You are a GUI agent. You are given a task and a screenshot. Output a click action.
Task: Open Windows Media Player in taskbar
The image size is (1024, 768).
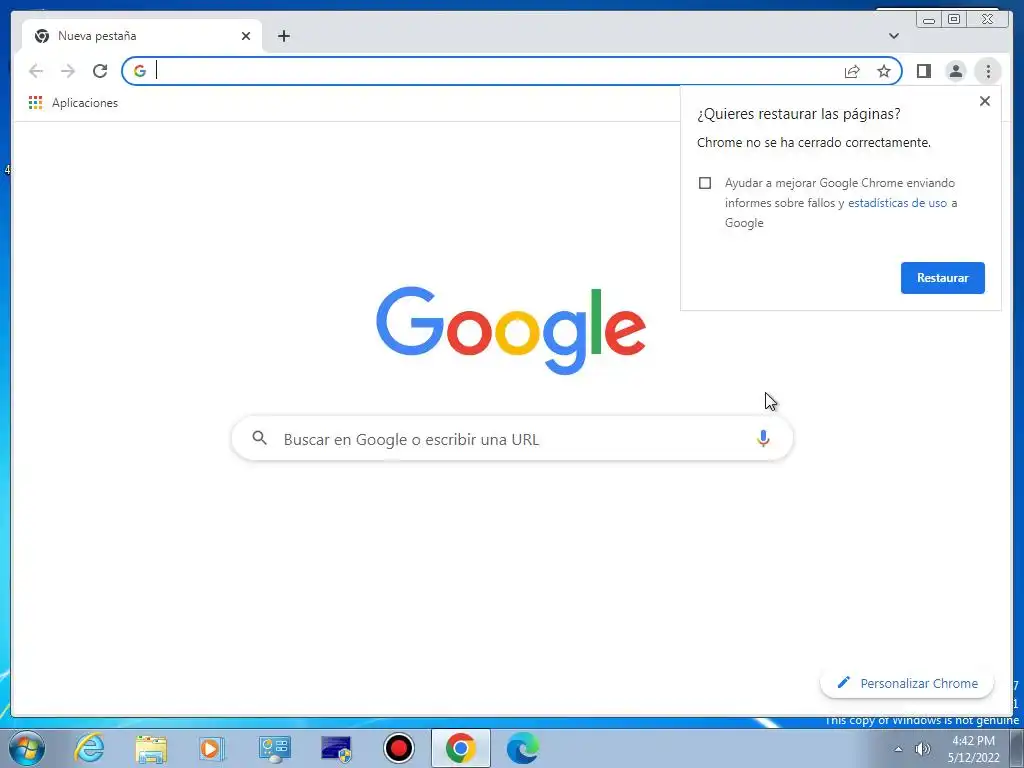coord(212,748)
